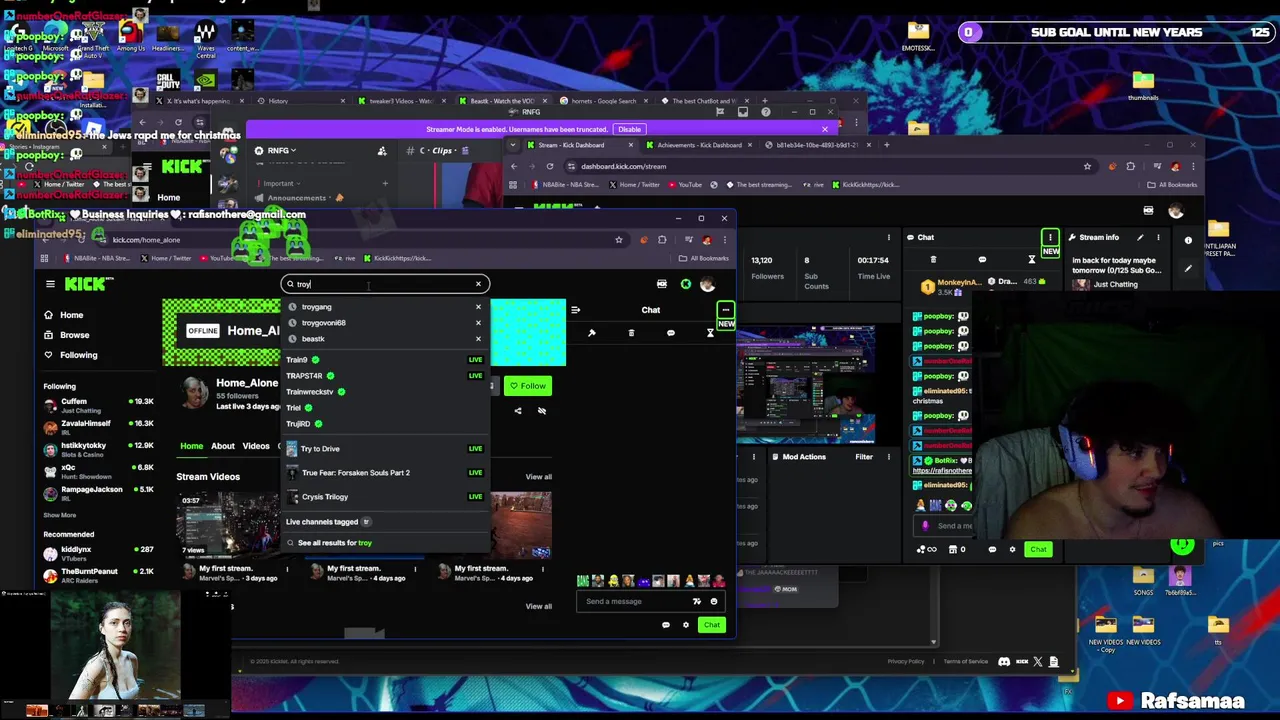1280x720 pixels.
Task: Follow the Home_Alone channel
Action: [x=528, y=386]
